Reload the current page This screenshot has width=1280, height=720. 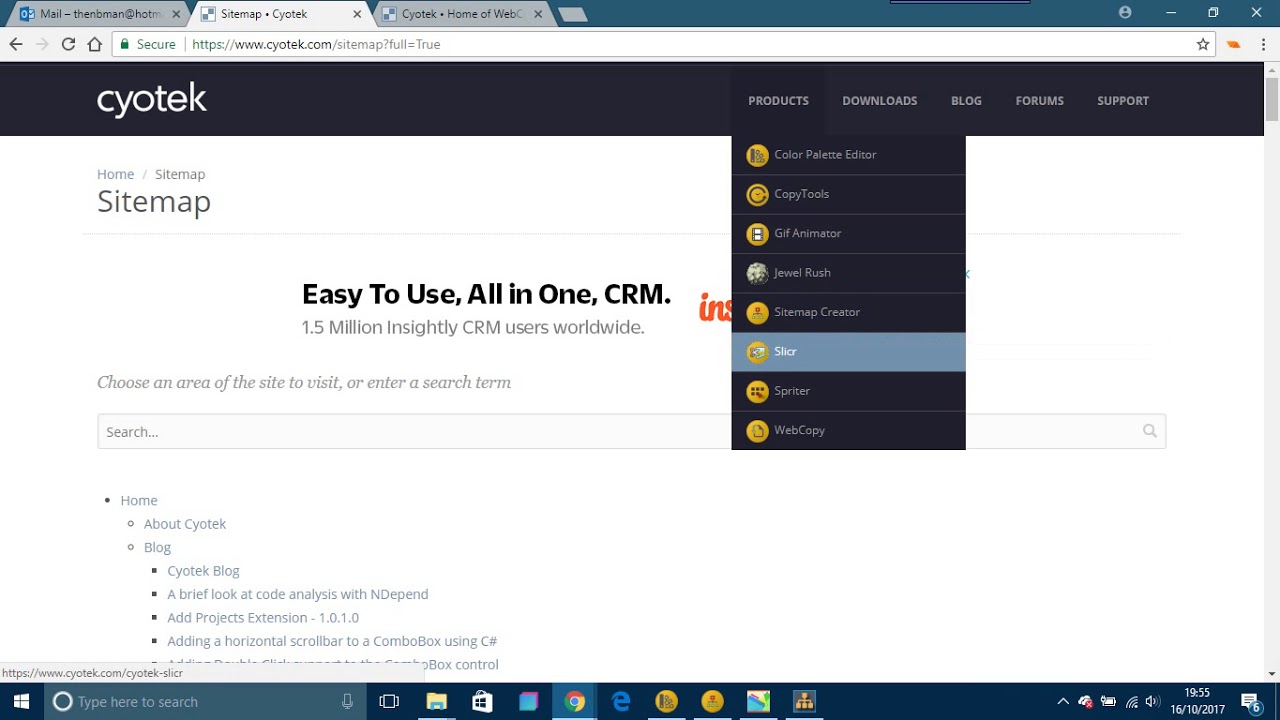pos(68,44)
